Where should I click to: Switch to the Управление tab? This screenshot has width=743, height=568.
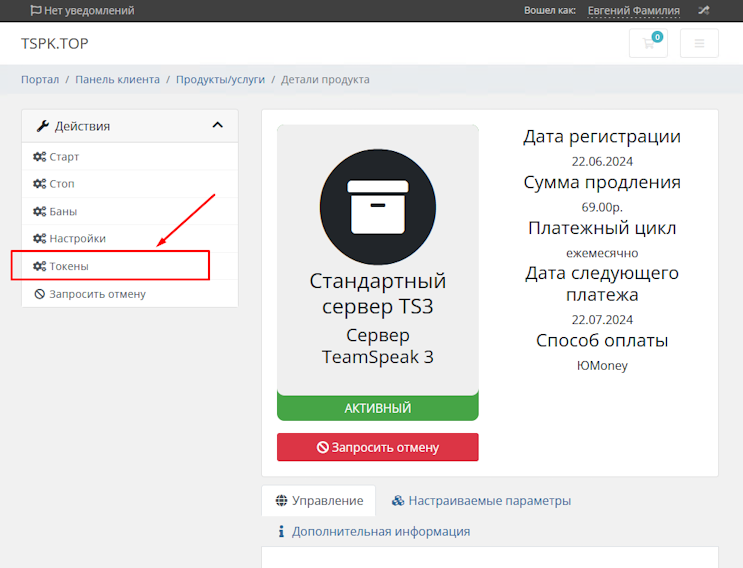click(319, 501)
